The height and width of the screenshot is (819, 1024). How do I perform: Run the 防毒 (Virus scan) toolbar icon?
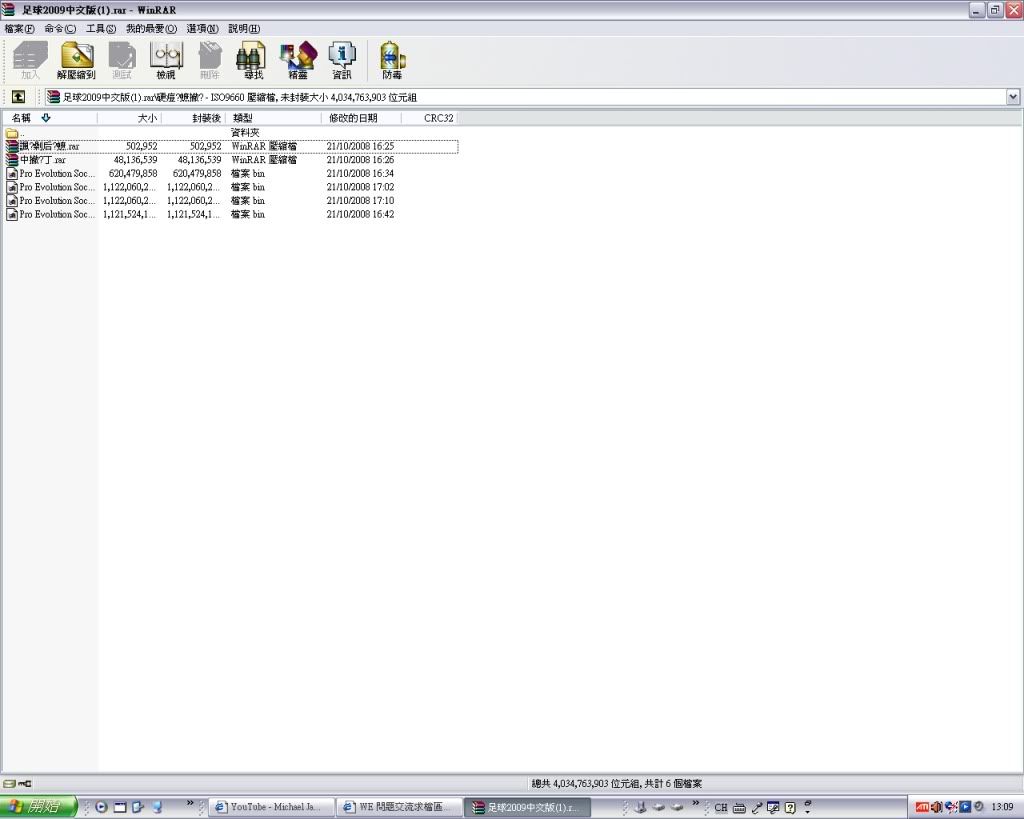click(x=392, y=60)
